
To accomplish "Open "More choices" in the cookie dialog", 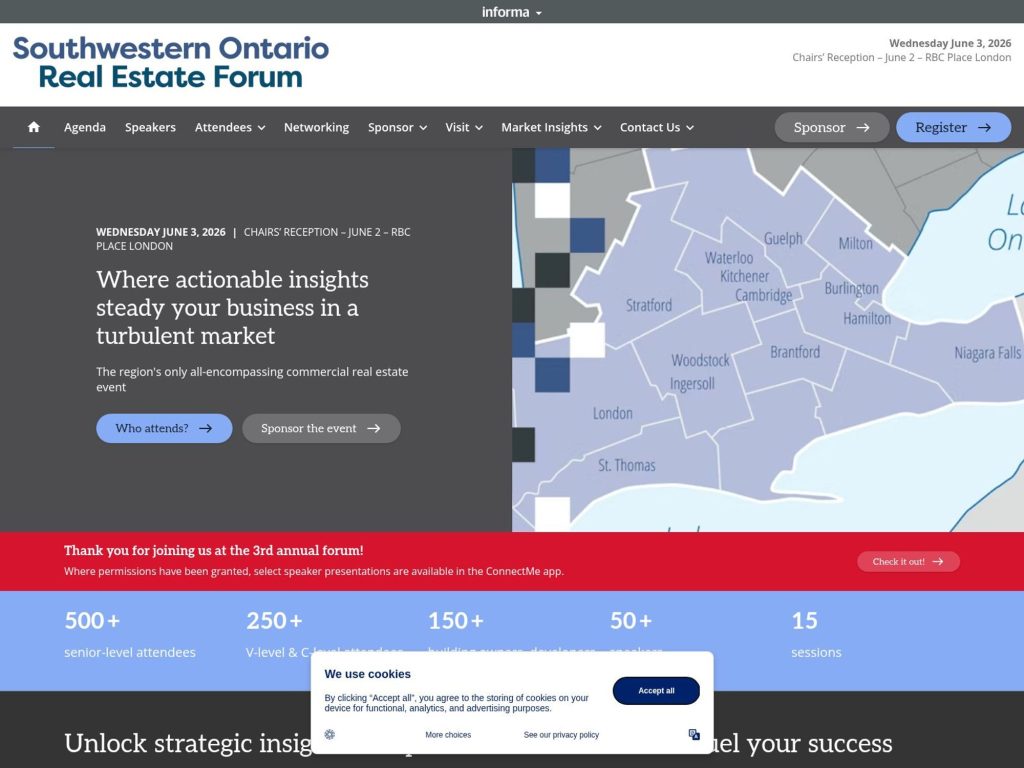I will (448, 734).
